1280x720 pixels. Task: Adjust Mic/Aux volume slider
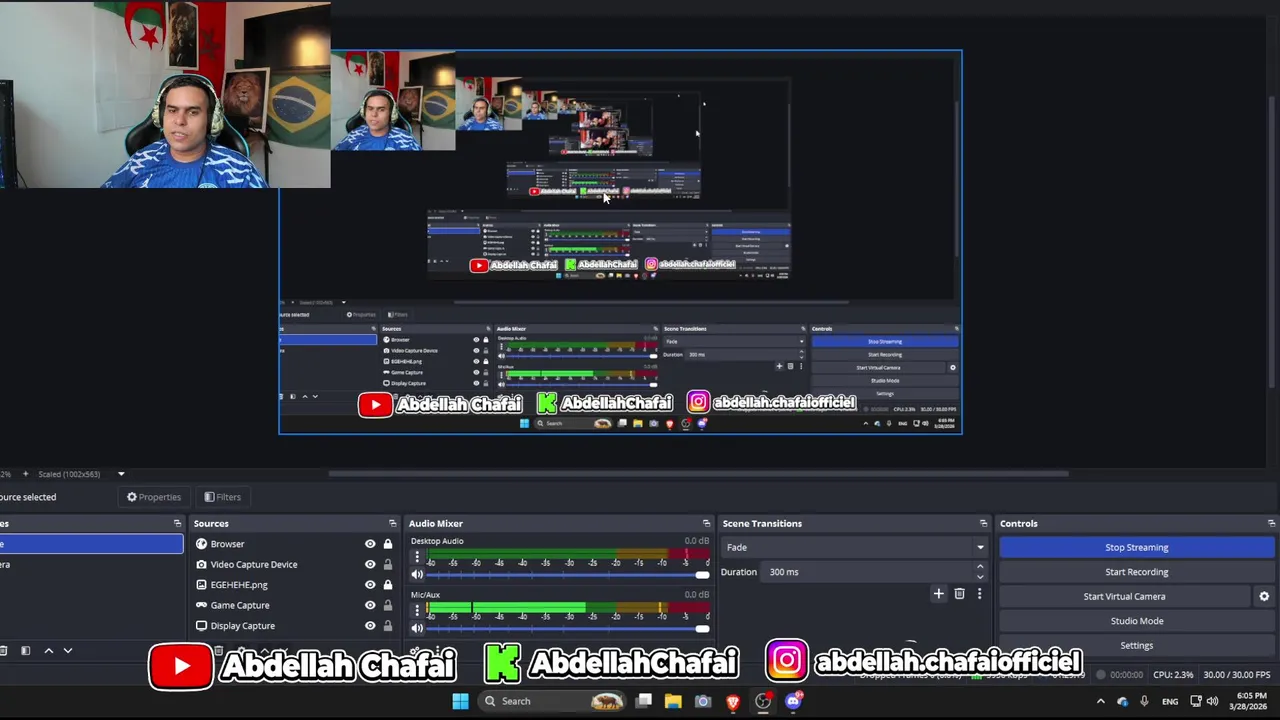coord(567,628)
